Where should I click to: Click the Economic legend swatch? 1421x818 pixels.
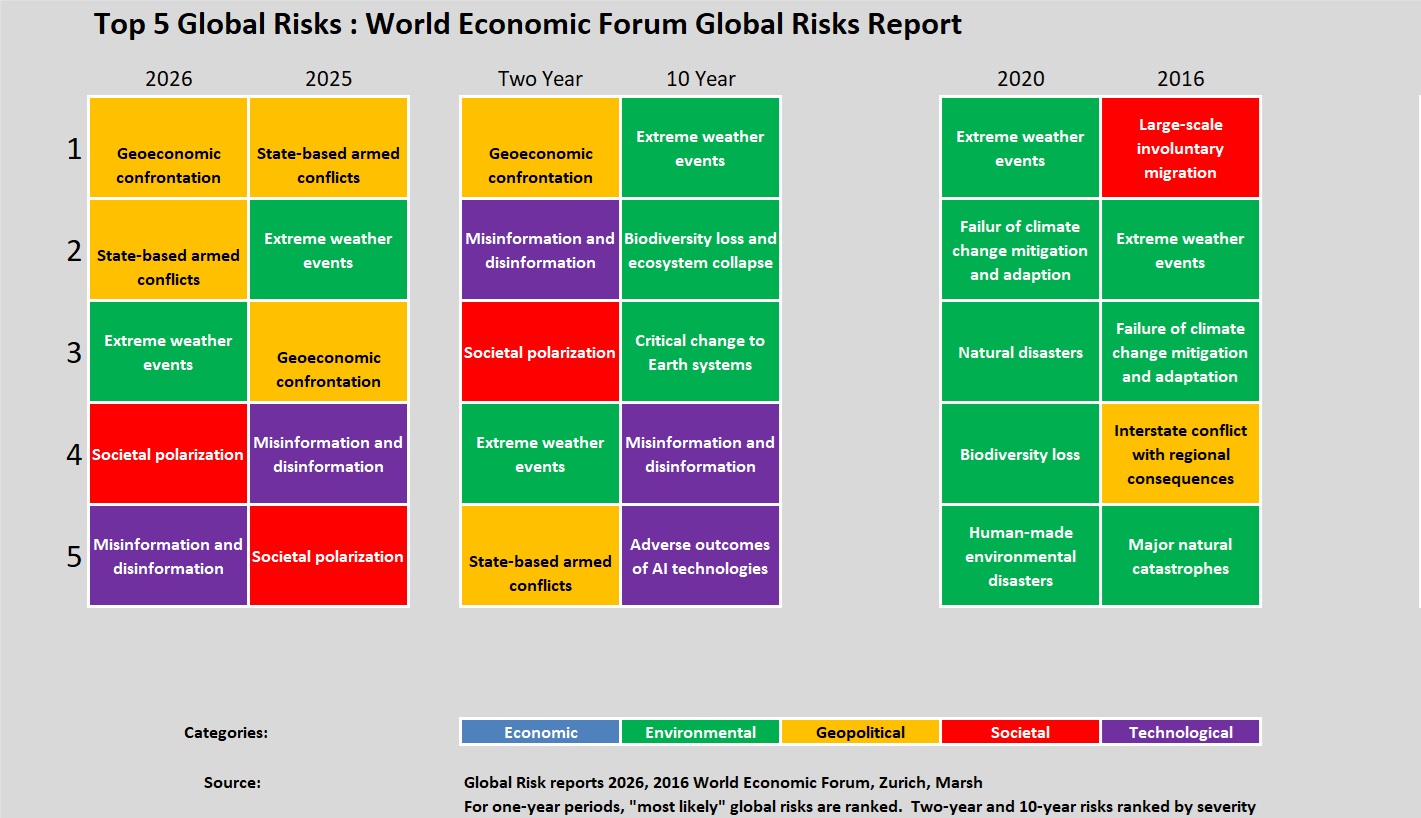(x=540, y=732)
